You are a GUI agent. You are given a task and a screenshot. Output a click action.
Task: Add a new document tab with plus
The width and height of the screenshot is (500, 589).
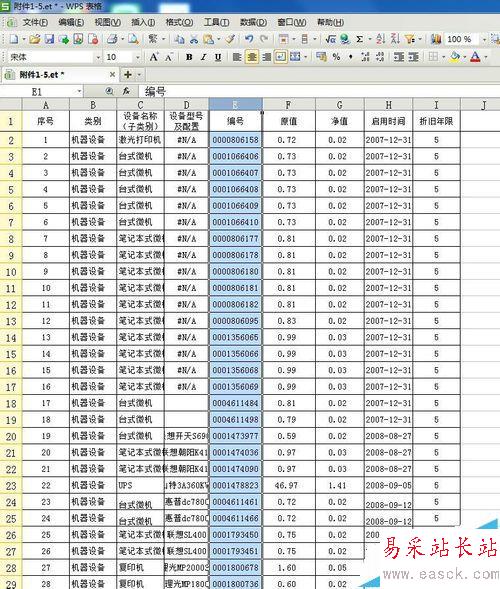pyautogui.click(x=128, y=75)
